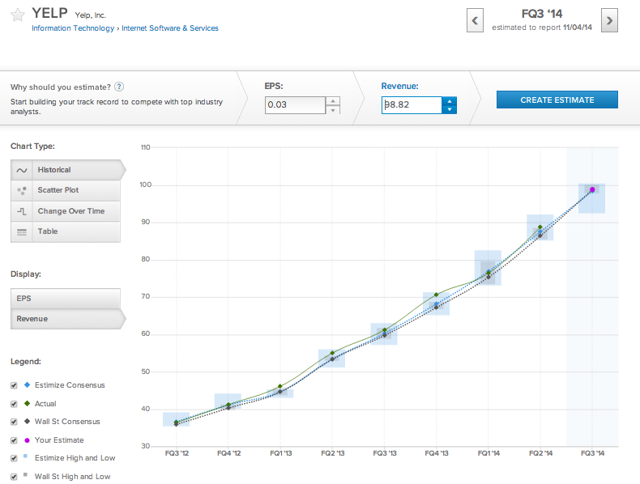Toggle the Wall St High and Low checkbox
The width and height of the screenshot is (640, 484).
pos(14,477)
